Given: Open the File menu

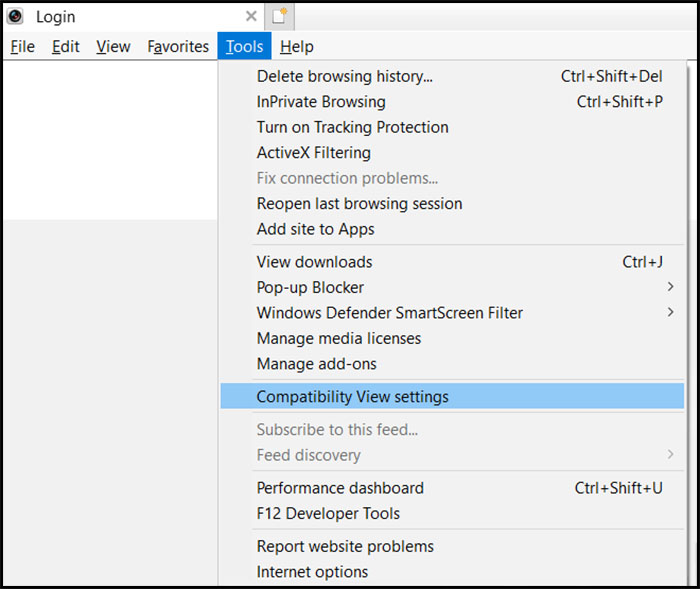Looking at the screenshot, I should pyautogui.click(x=22, y=46).
